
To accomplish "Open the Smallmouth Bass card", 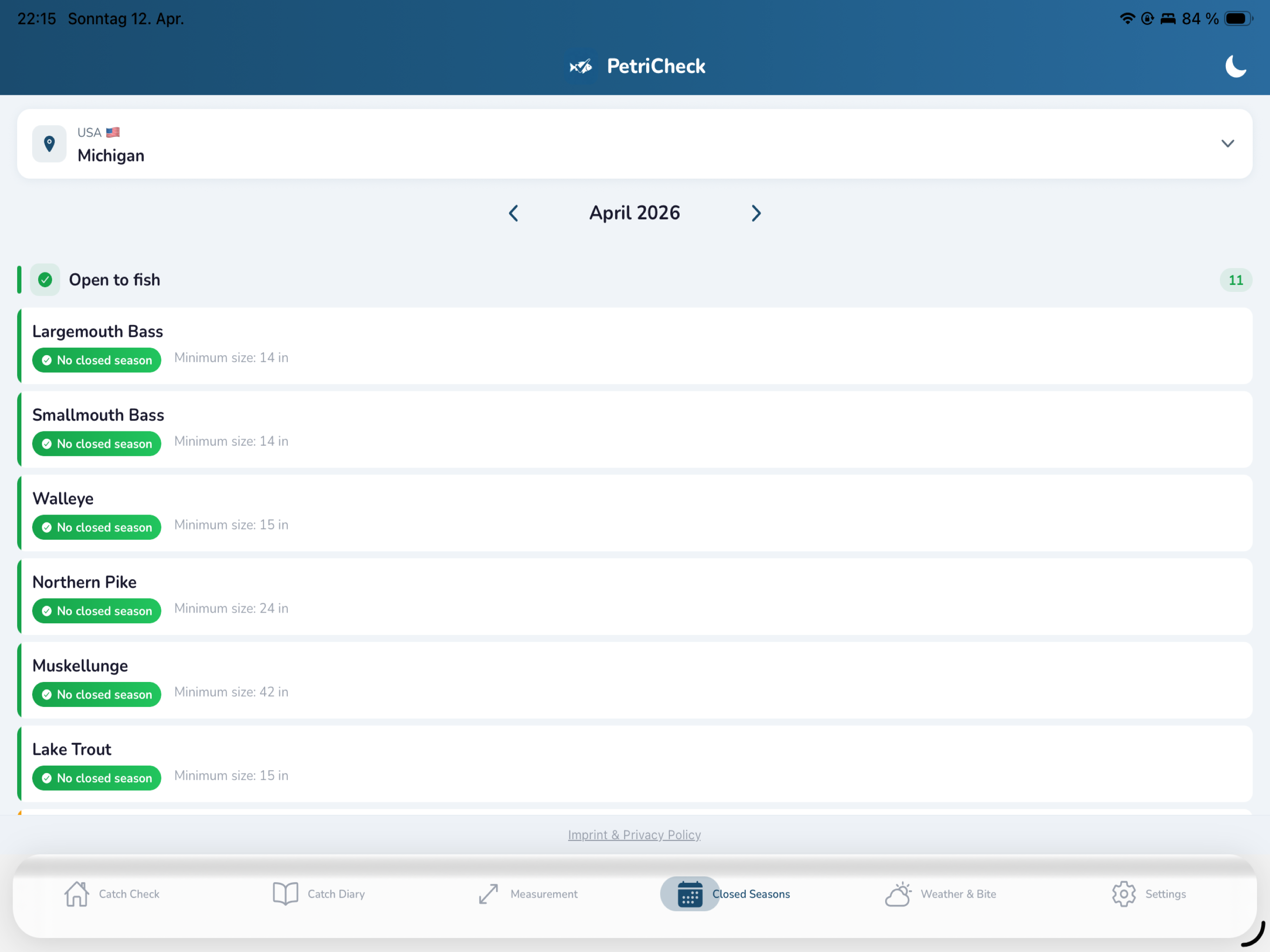I will click(x=635, y=430).
